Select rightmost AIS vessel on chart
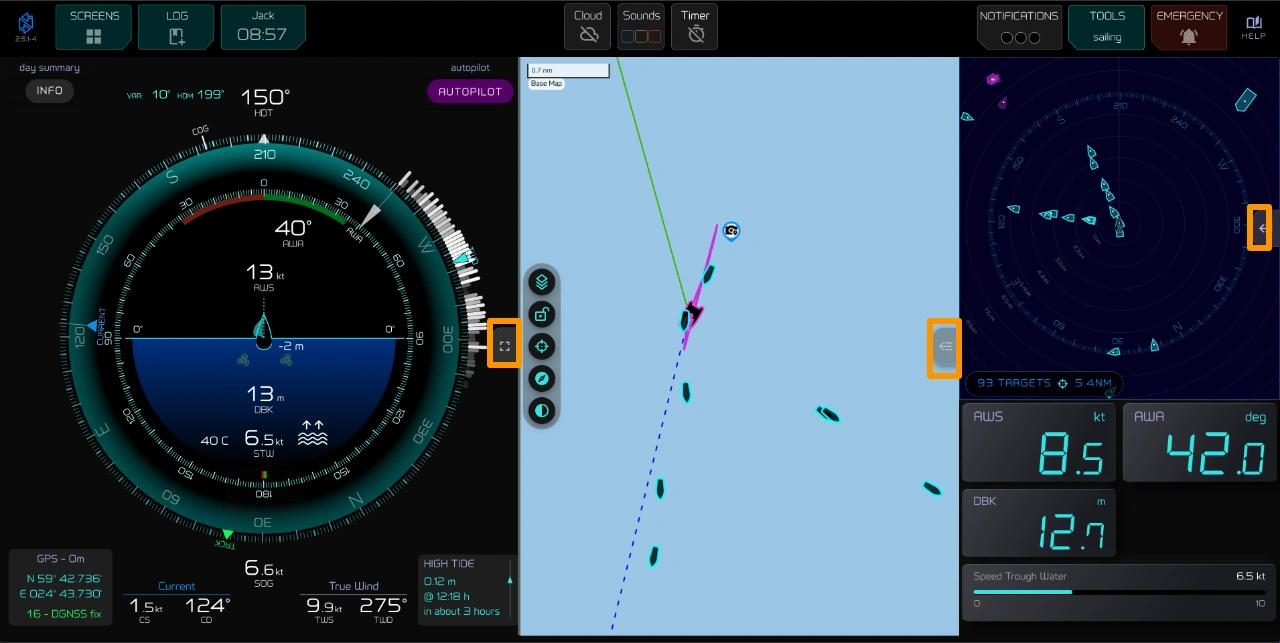This screenshot has height=643, width=1280. coord(932,489)
